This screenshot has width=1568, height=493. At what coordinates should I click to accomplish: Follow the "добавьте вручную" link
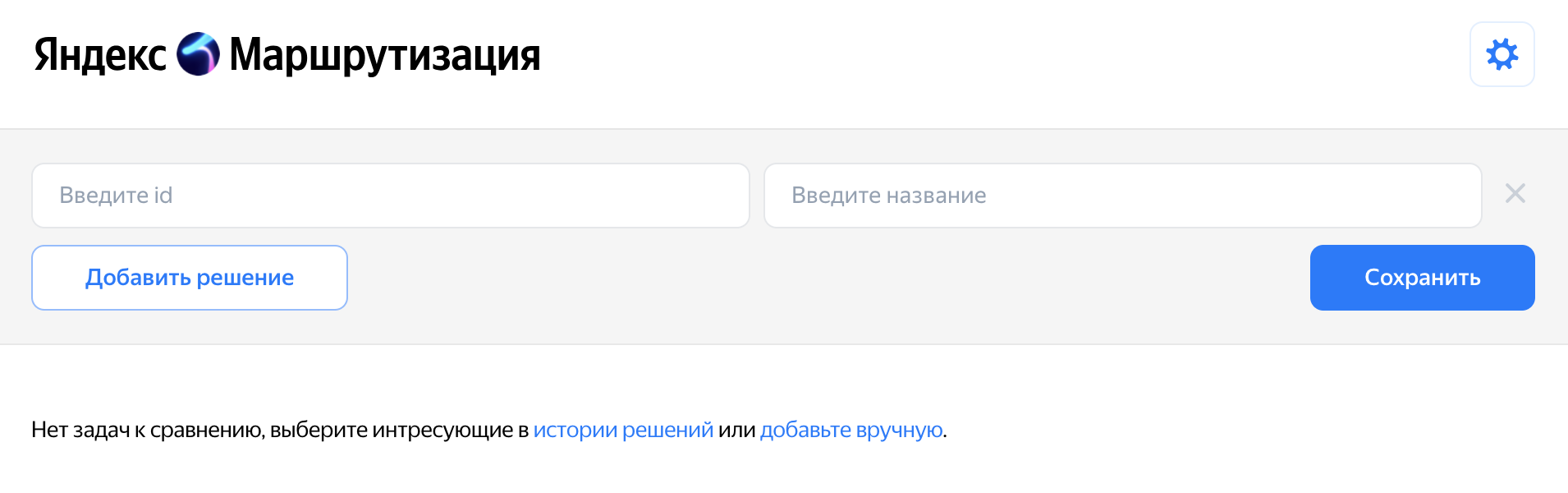[851, 430]
